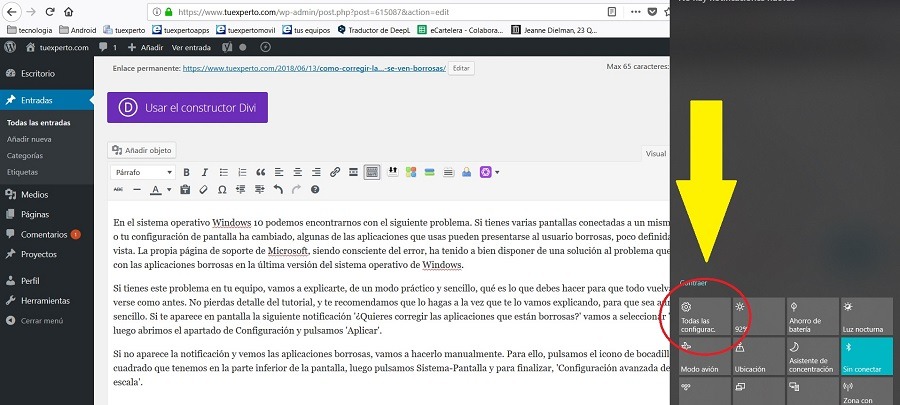The height and width of the screenshot is (405, 900).
Task: Open Perfil in the sidebar
Action: click(30, 281)
